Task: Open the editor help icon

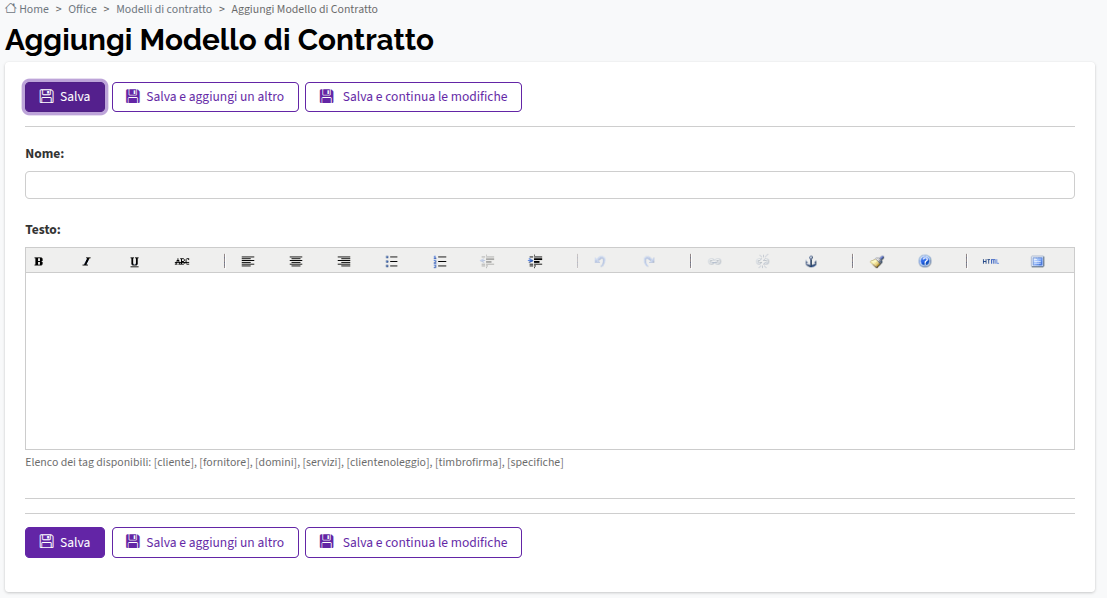Action: pos(925,261)
